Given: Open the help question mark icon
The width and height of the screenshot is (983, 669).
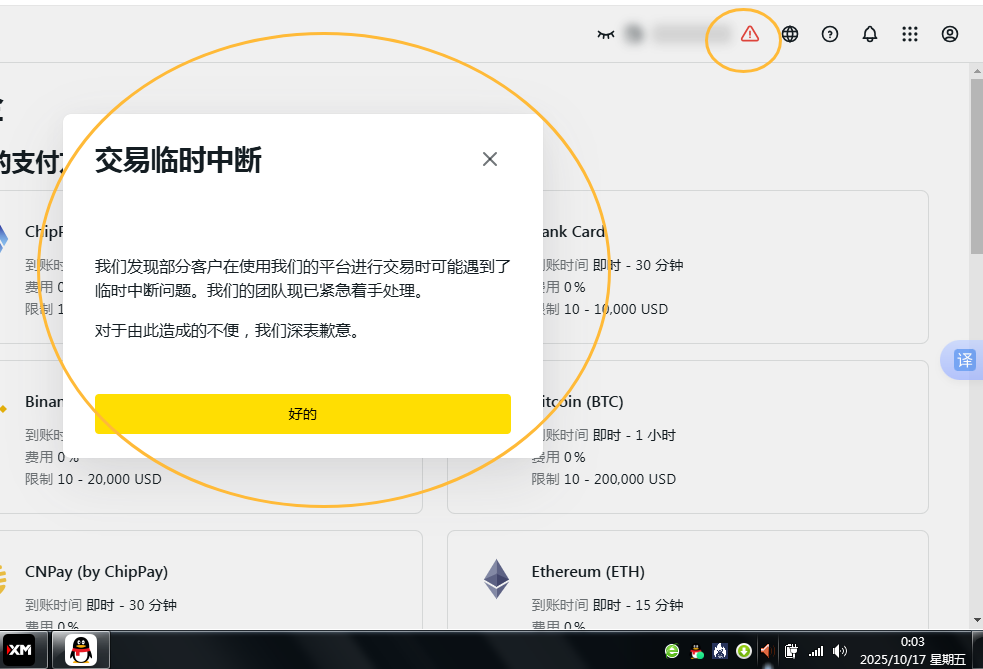Looking at the screenshot, I should coord(830,34).
